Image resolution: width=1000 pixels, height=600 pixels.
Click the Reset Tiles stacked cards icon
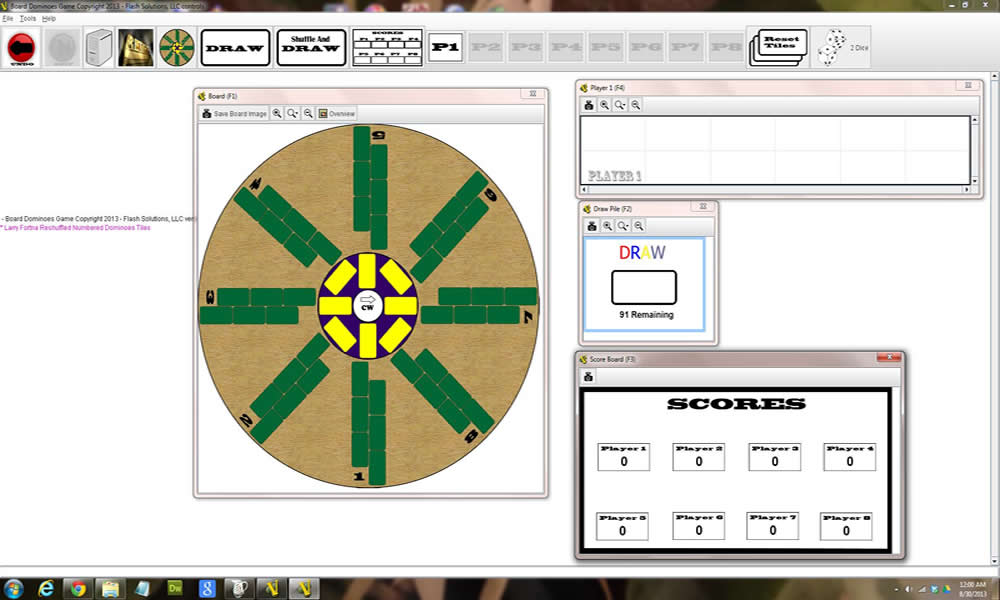click(x=777, y=47)
